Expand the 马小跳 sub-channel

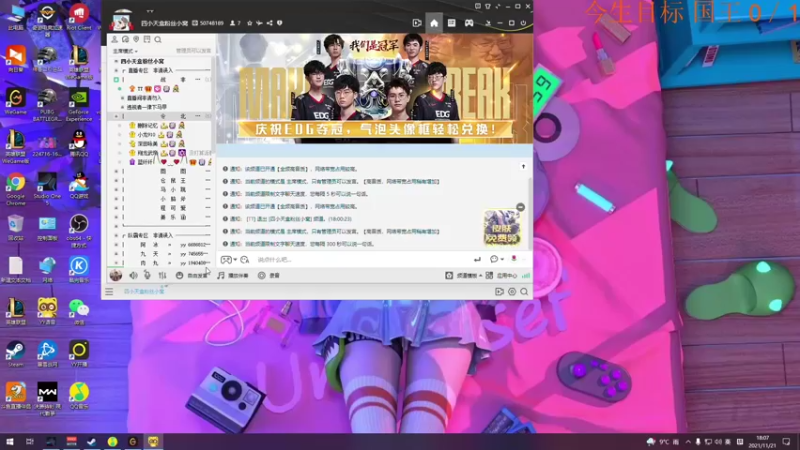coord(116,190)
